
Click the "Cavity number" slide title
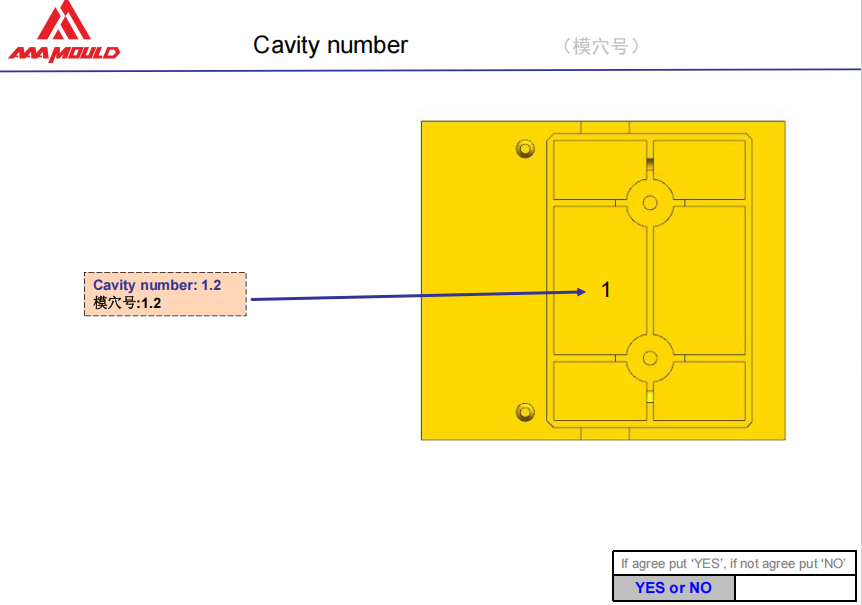click(x=330, y=45)
